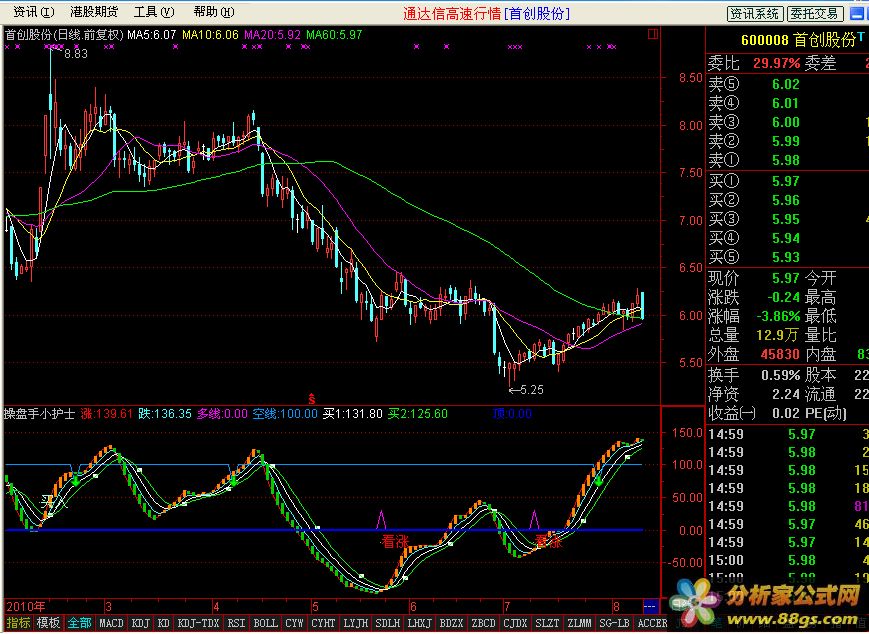Select the LYJH indicator tab
869x634 pixels.
(355, 623)
